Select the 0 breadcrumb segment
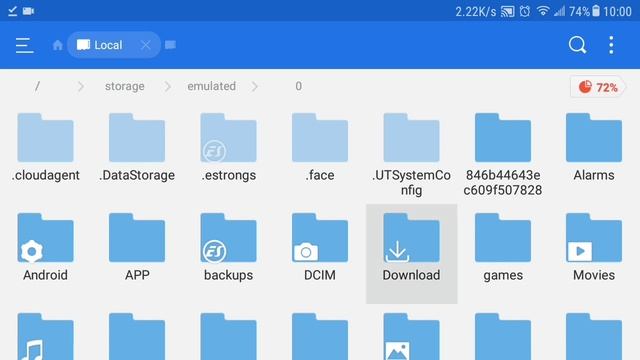Image resolution: width=640 pixels, height=360 pixels. coord(298,86)
